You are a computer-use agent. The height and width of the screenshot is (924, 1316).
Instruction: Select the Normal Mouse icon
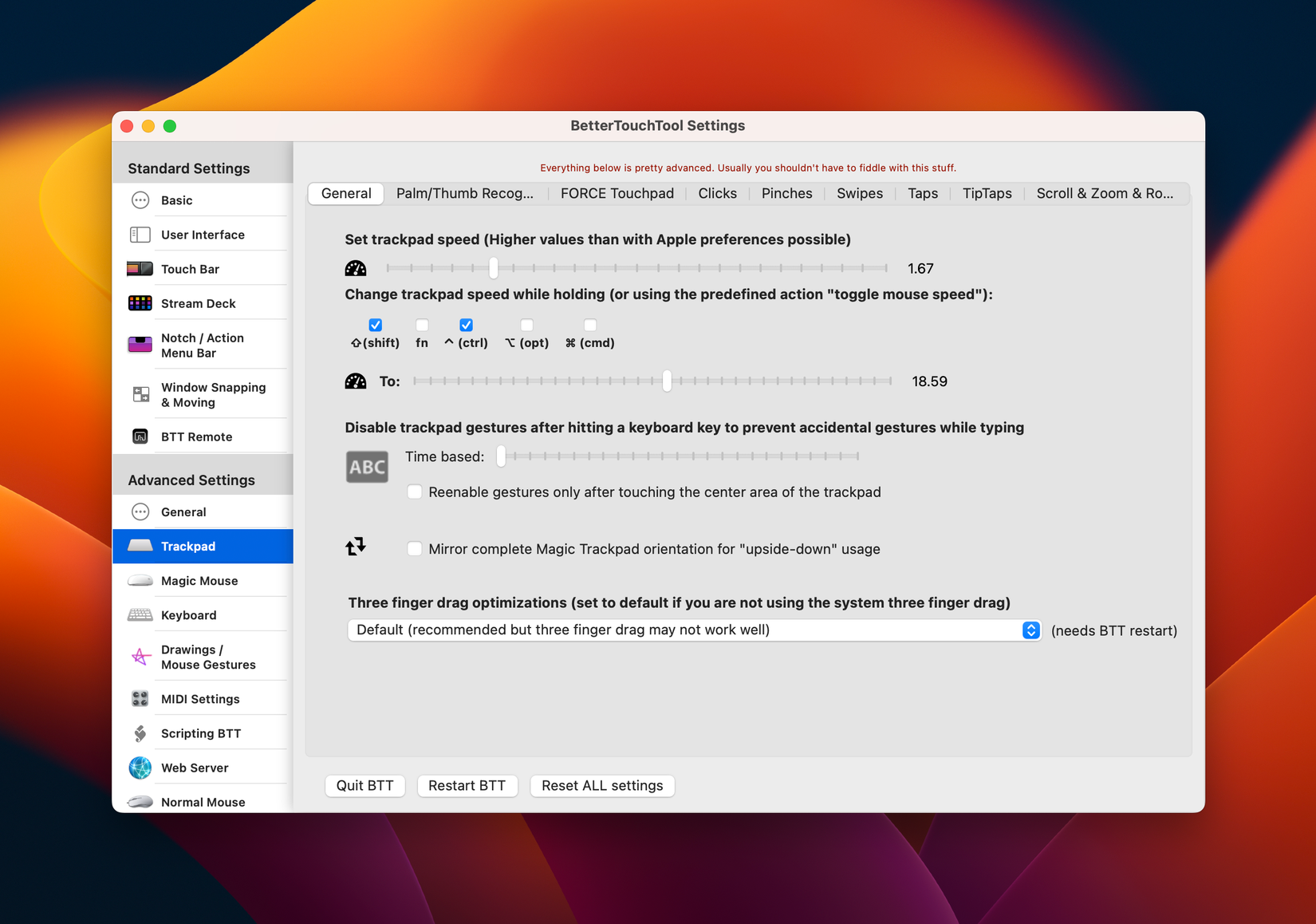pyautogui.click(x=140, y=802)
